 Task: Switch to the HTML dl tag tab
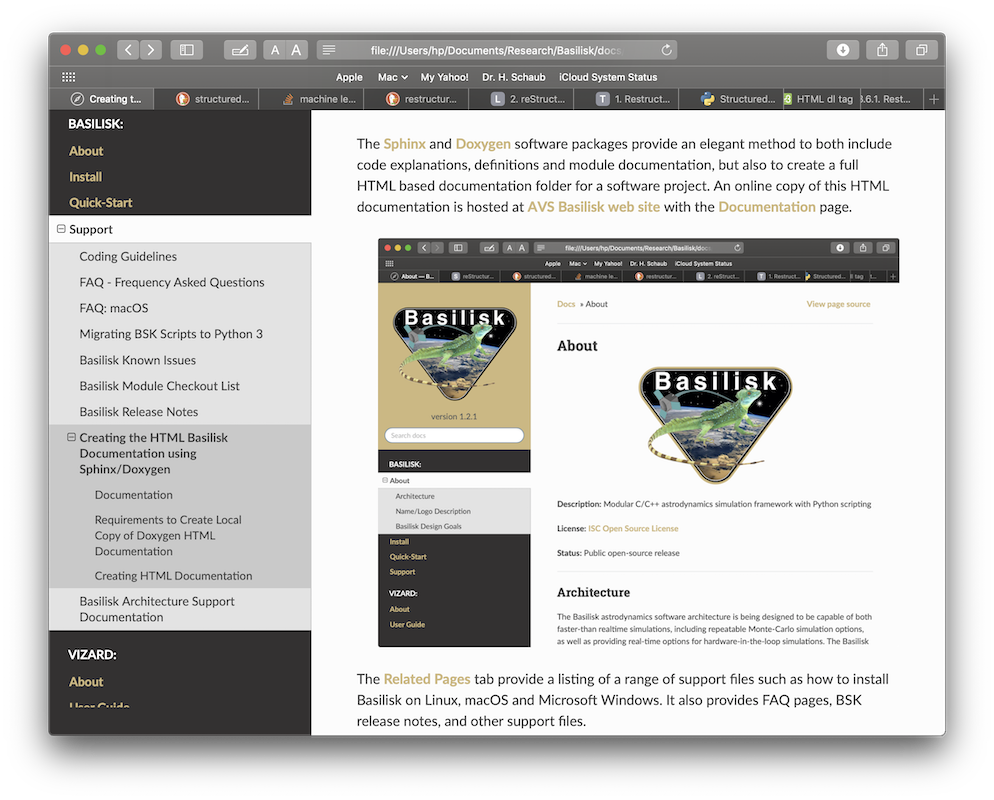[x=824, y=99]
